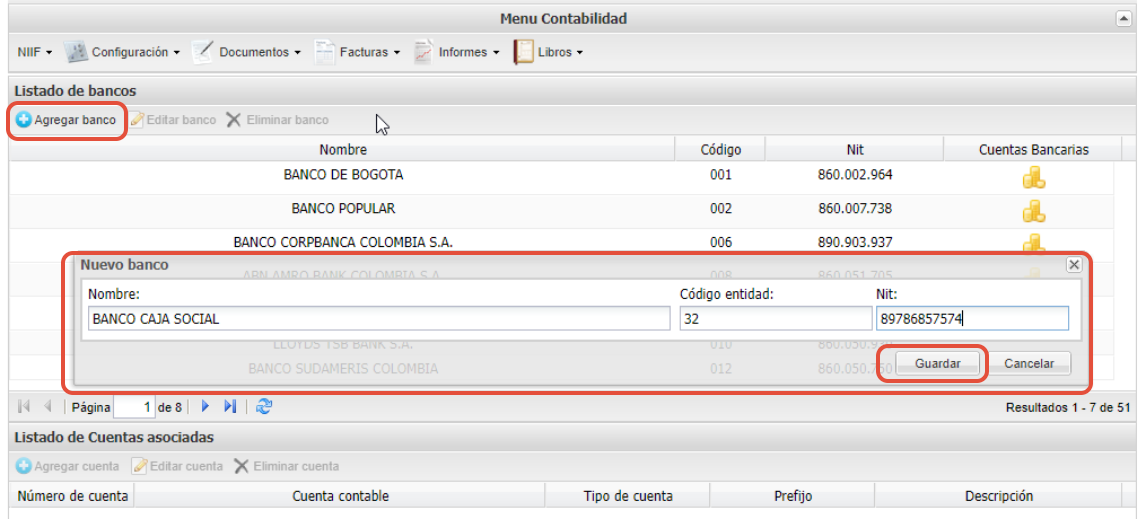Click Agregar banco button
This screenshot has height=519, width=1146.
click(67, 120)
